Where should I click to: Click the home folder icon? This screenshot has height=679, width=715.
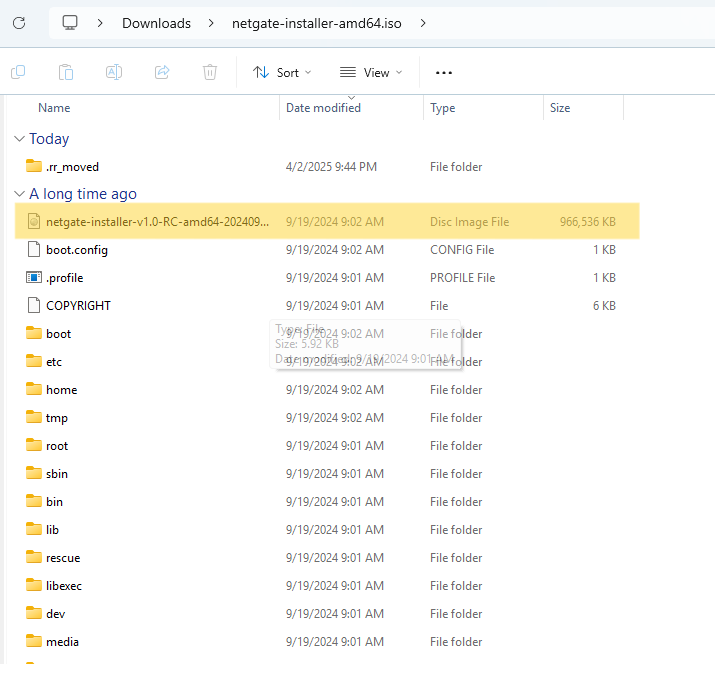coord(34,389)
